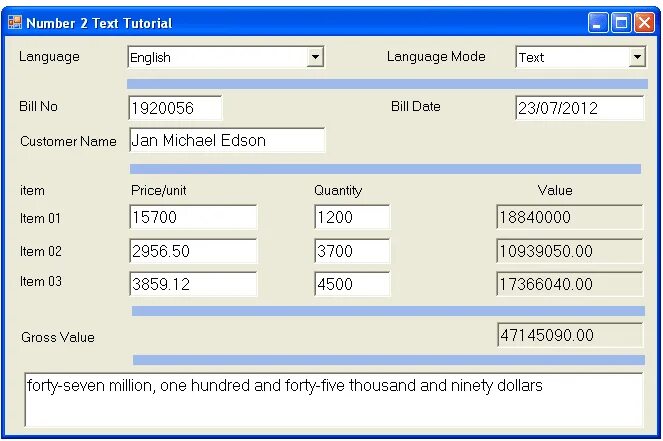
Task: Open the Language dropdown arrow
Action: point(315,57)
